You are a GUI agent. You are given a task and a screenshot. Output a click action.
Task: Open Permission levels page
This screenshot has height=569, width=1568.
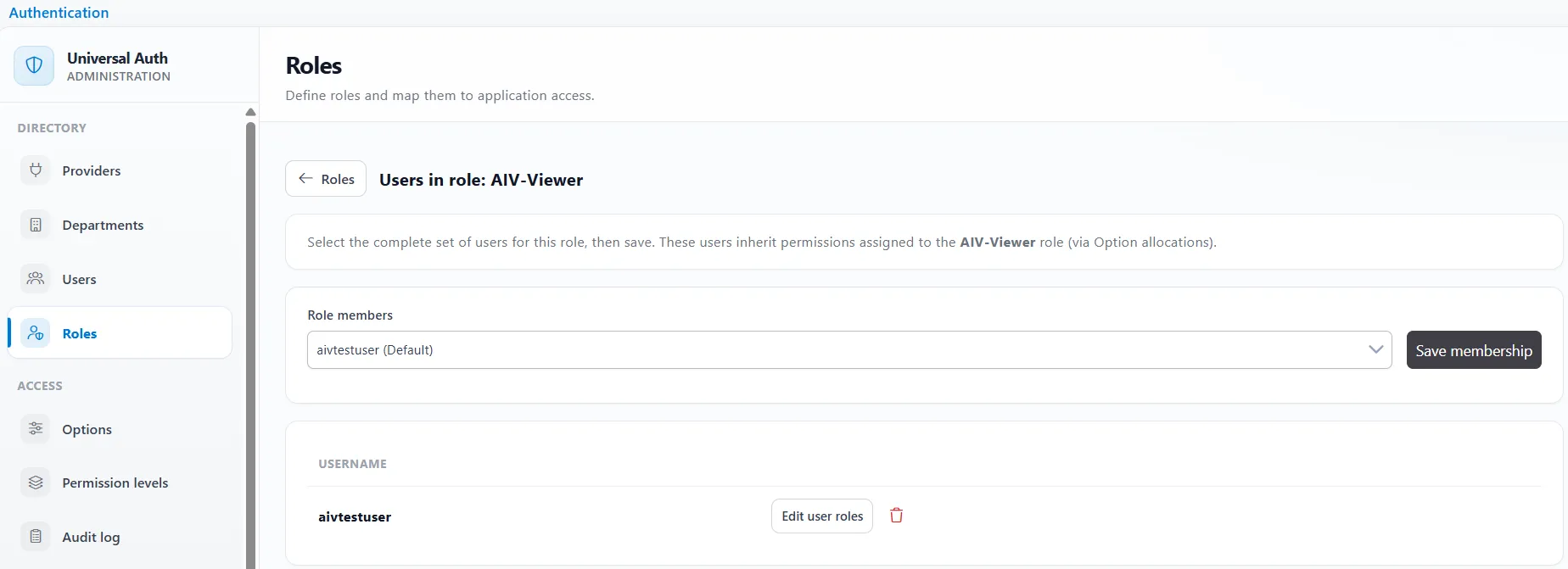click(x=120, y=483)
